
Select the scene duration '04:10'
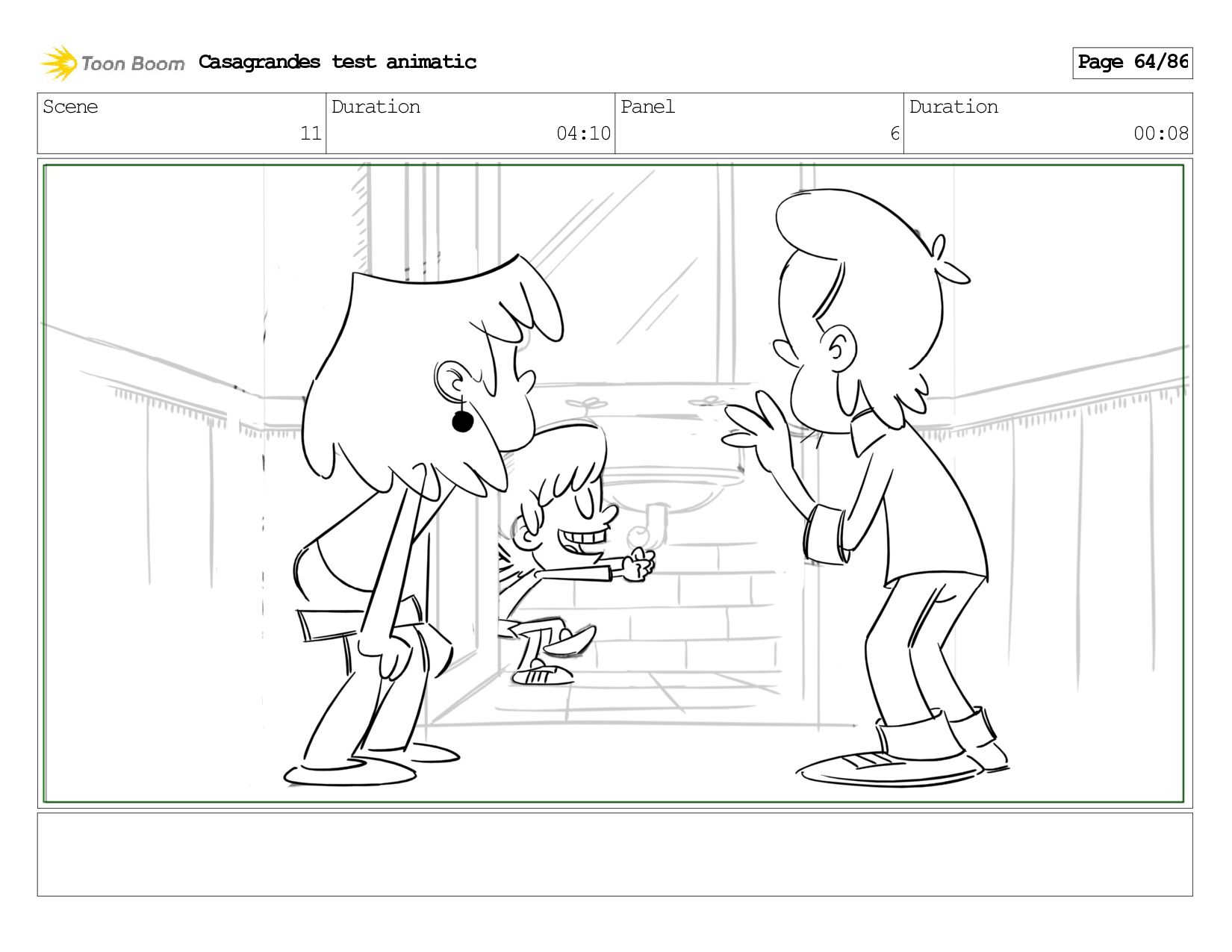click(x=583, y=134)
